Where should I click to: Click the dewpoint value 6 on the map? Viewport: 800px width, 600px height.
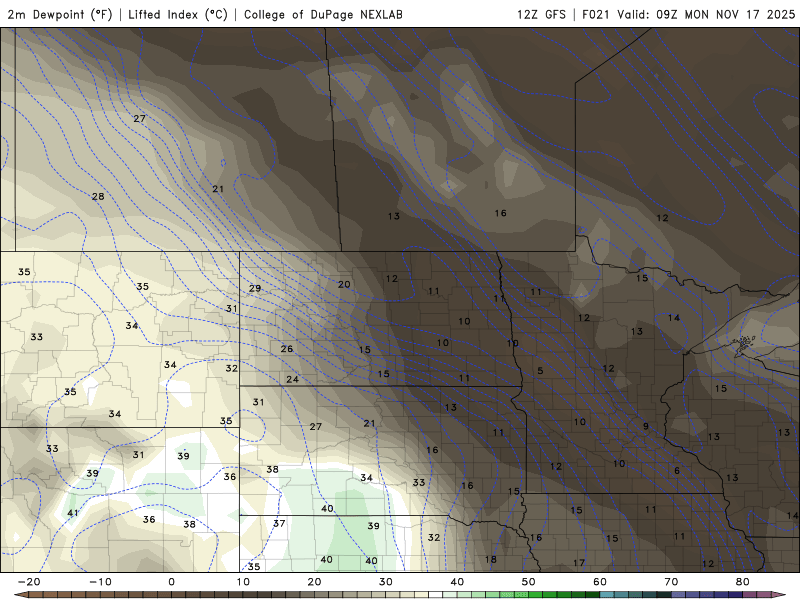pos(677,471)
